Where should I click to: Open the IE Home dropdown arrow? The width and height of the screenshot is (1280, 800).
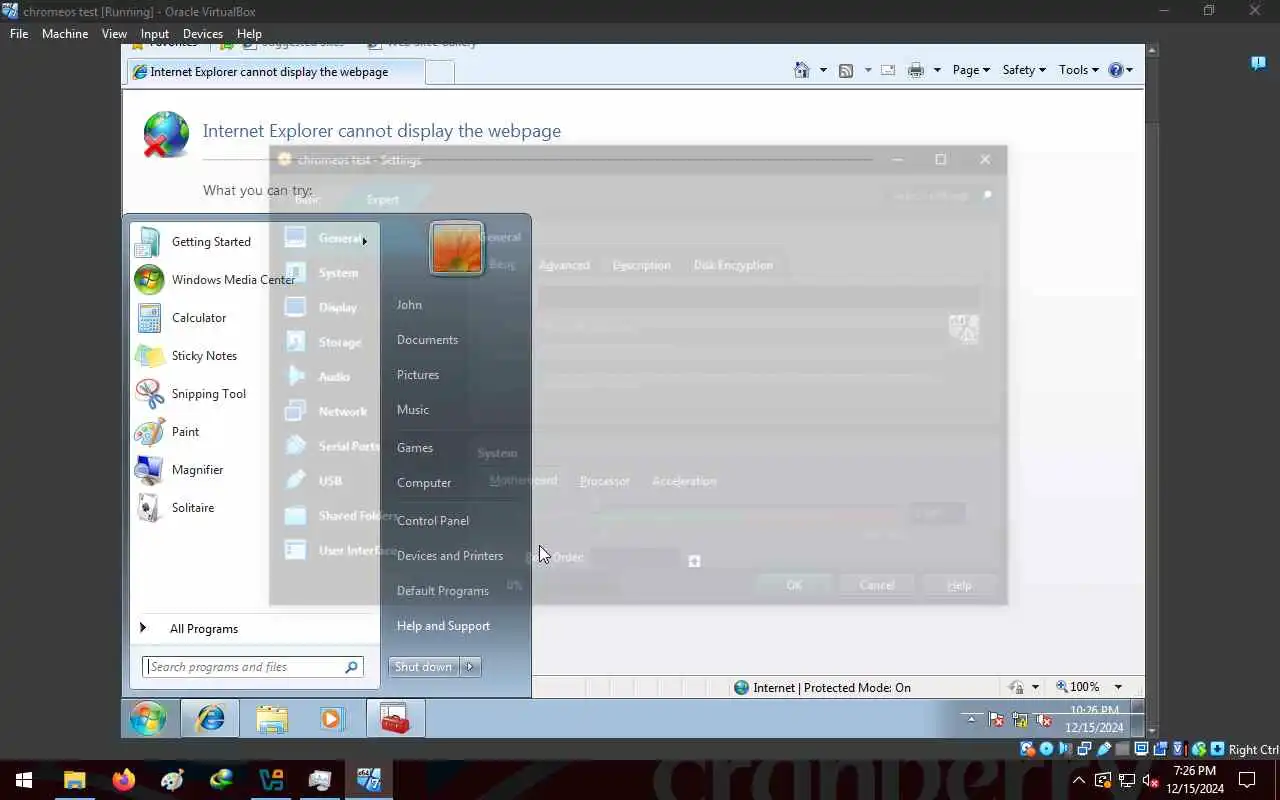[x=823, y=70]
